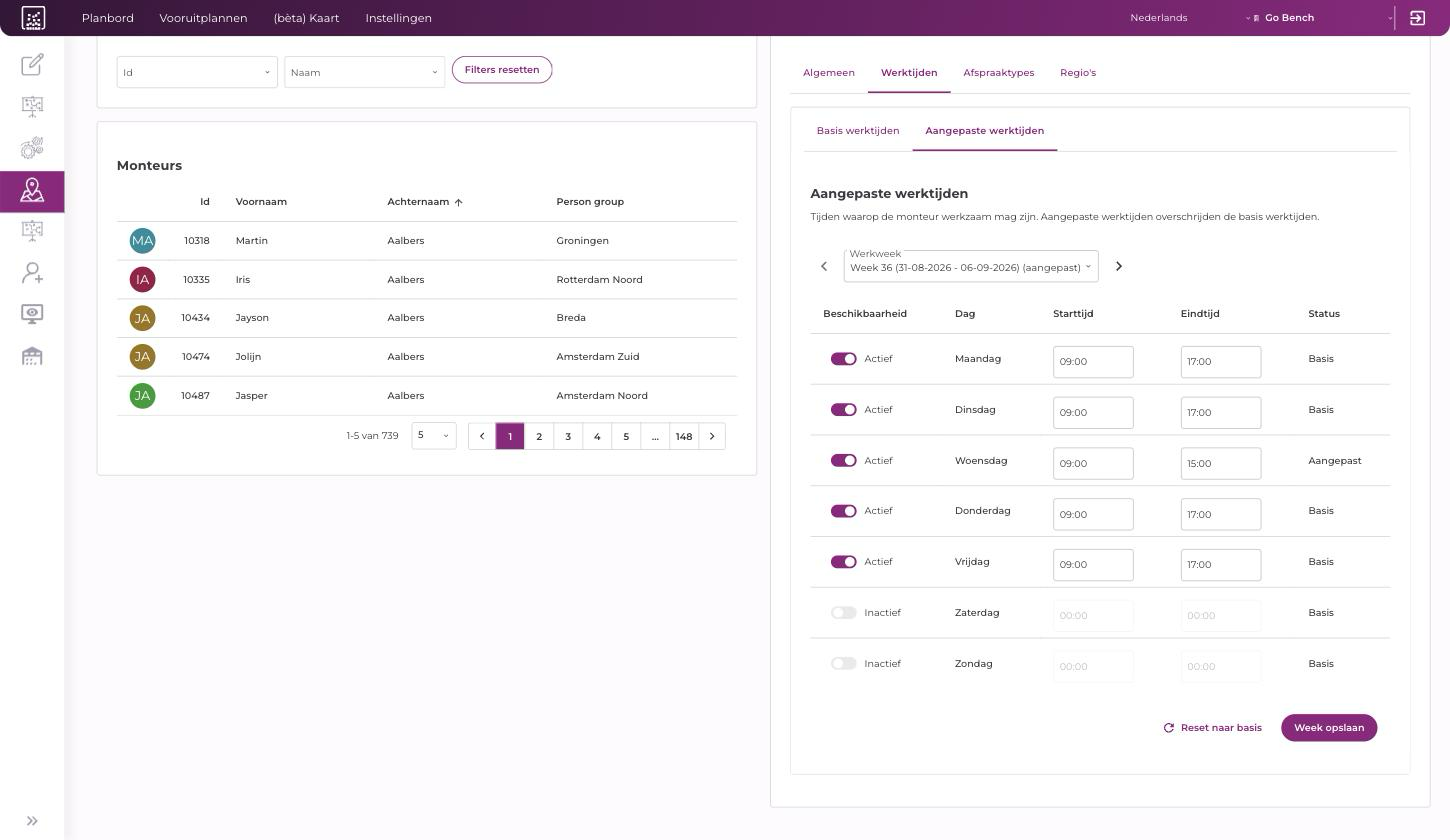Viewport: 1450px width, 840px height.
Task: Click the JA avatar for Jayson
Action: coord(142,318)
